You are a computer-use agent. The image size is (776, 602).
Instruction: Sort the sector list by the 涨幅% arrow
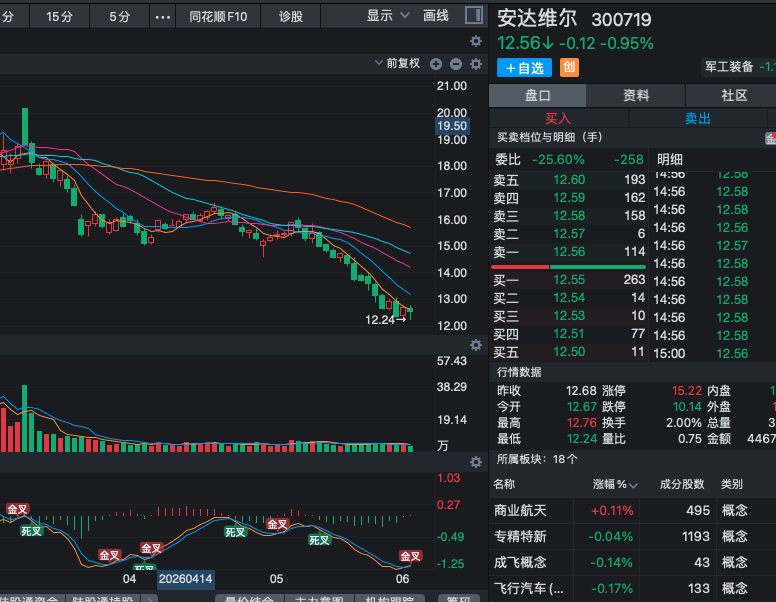pos(633,485)
